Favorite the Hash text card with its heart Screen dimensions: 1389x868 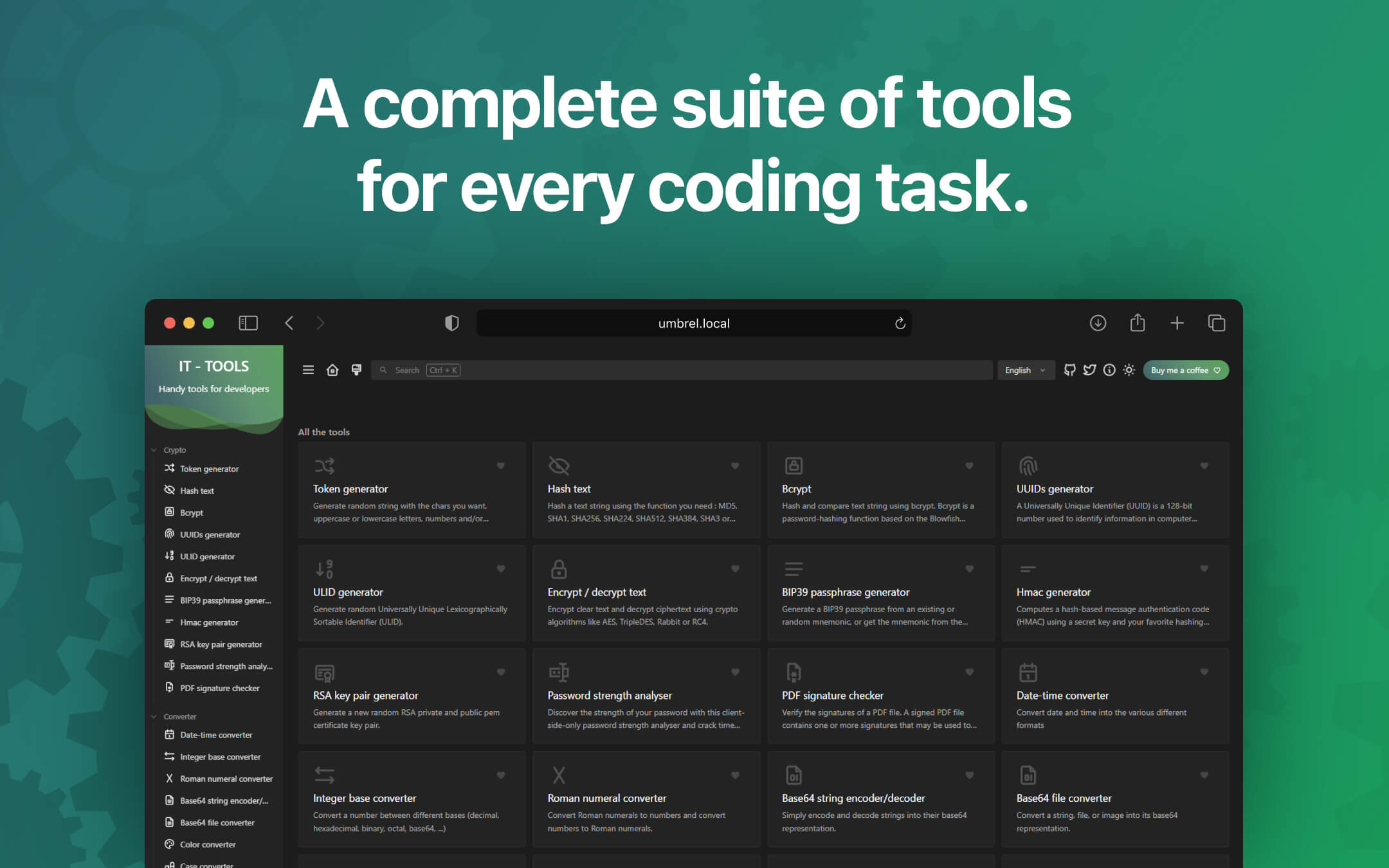point(735,466)
